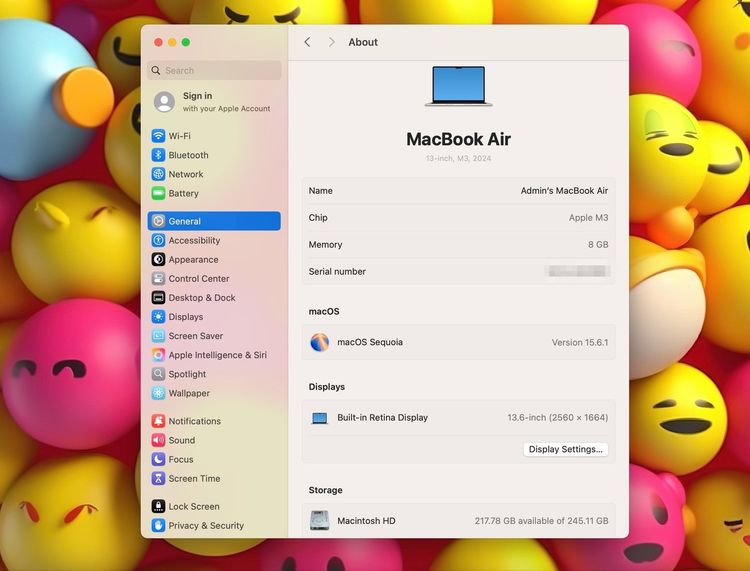Open Display Settings… button

[x=565, y=449]
